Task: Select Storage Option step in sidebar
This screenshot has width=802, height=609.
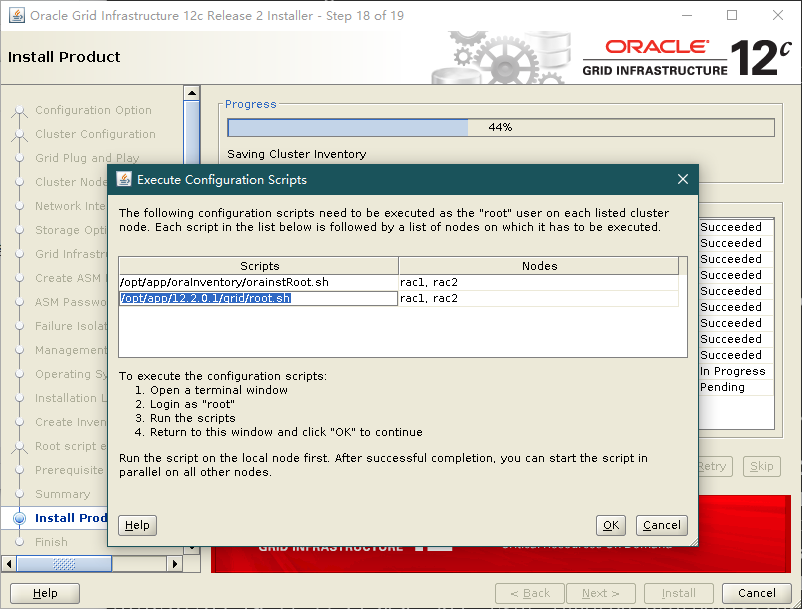Action: tap(71, 230)
